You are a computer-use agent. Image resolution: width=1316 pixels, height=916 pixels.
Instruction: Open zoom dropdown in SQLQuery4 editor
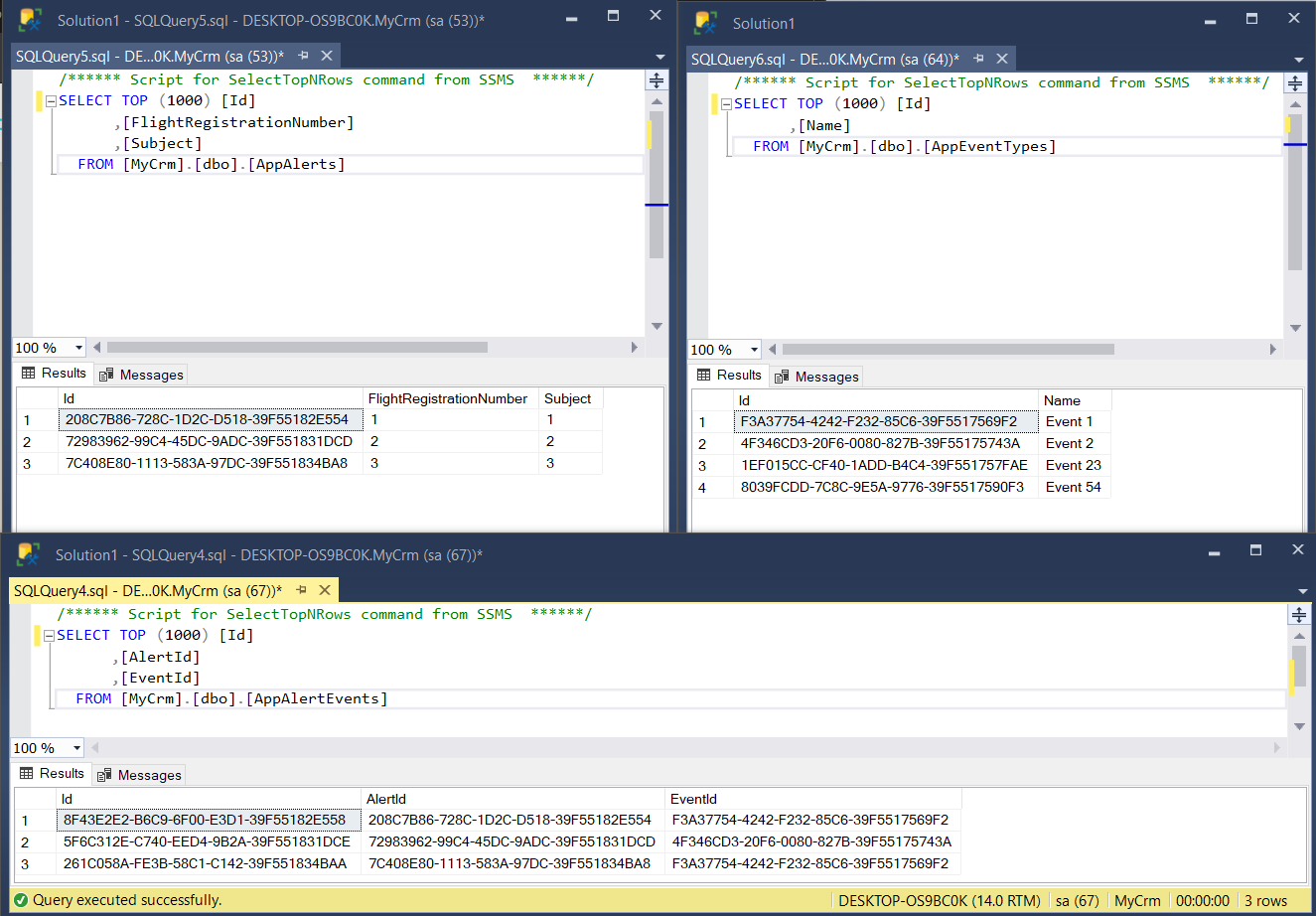point(76,748)
